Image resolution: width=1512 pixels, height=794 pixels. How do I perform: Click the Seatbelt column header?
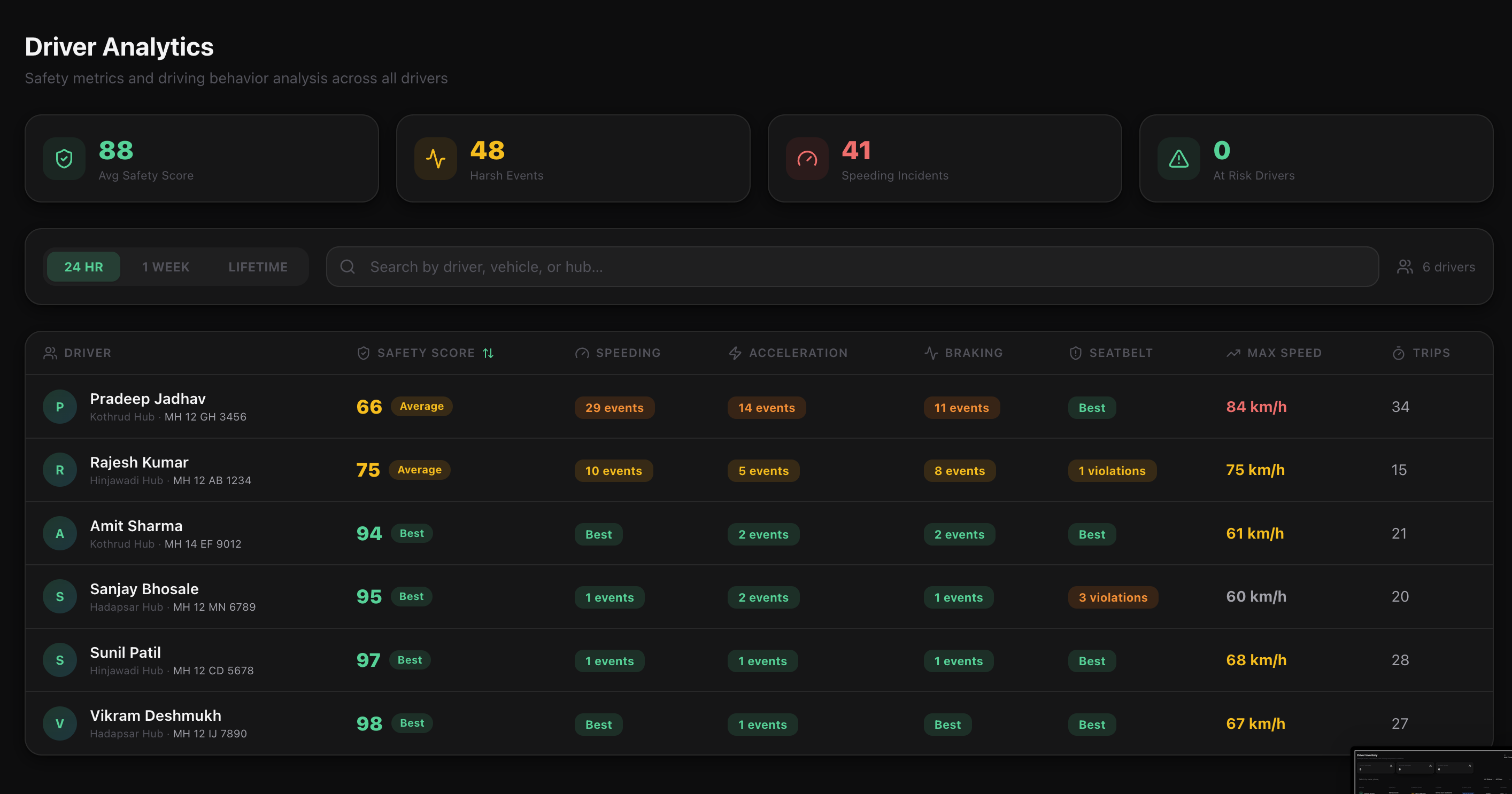1120,353
